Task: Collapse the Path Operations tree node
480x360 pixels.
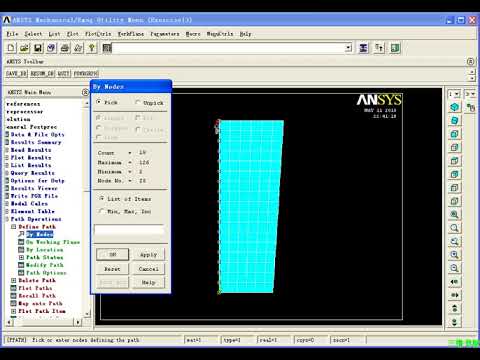Action: coord(7,219)
